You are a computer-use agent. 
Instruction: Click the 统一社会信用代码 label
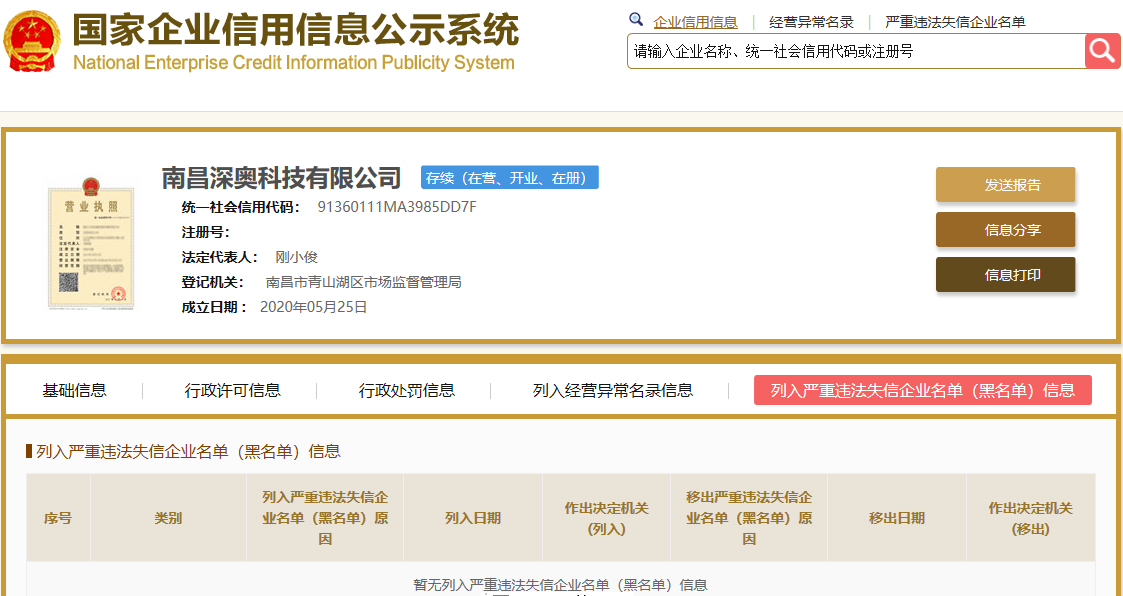tap(241, 208)
